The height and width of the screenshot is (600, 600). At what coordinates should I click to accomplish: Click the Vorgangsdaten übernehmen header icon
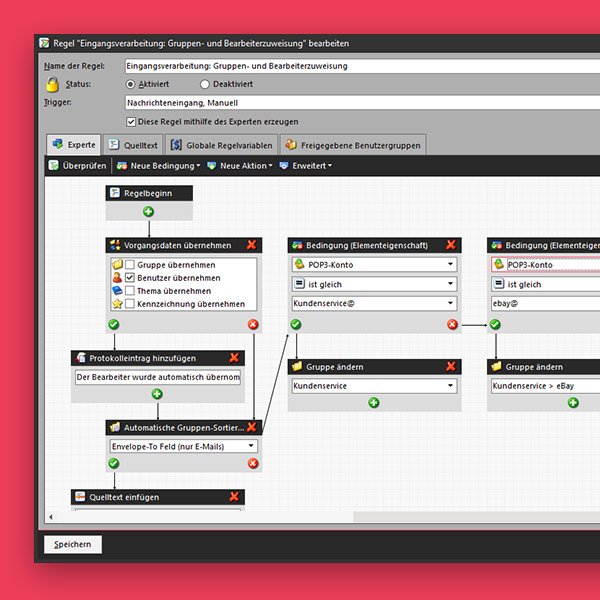115,245
